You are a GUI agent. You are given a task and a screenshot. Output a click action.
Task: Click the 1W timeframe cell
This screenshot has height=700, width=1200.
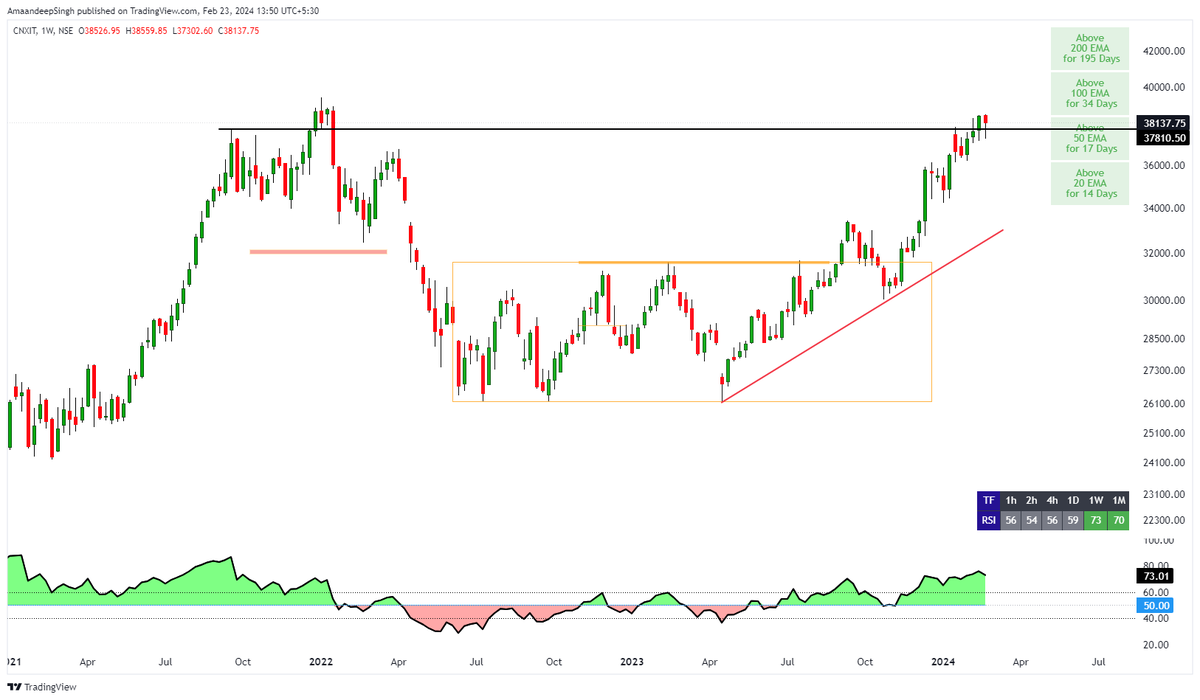coord(1096,500)
